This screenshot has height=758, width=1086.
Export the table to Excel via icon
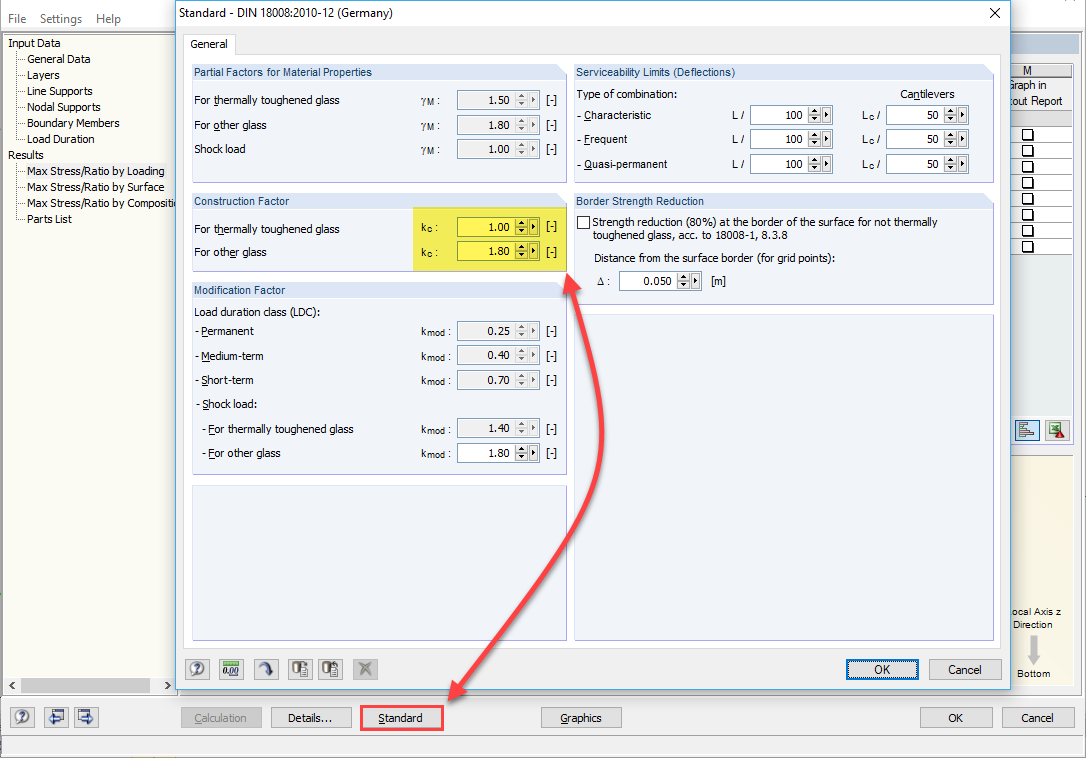(1057, 429)
